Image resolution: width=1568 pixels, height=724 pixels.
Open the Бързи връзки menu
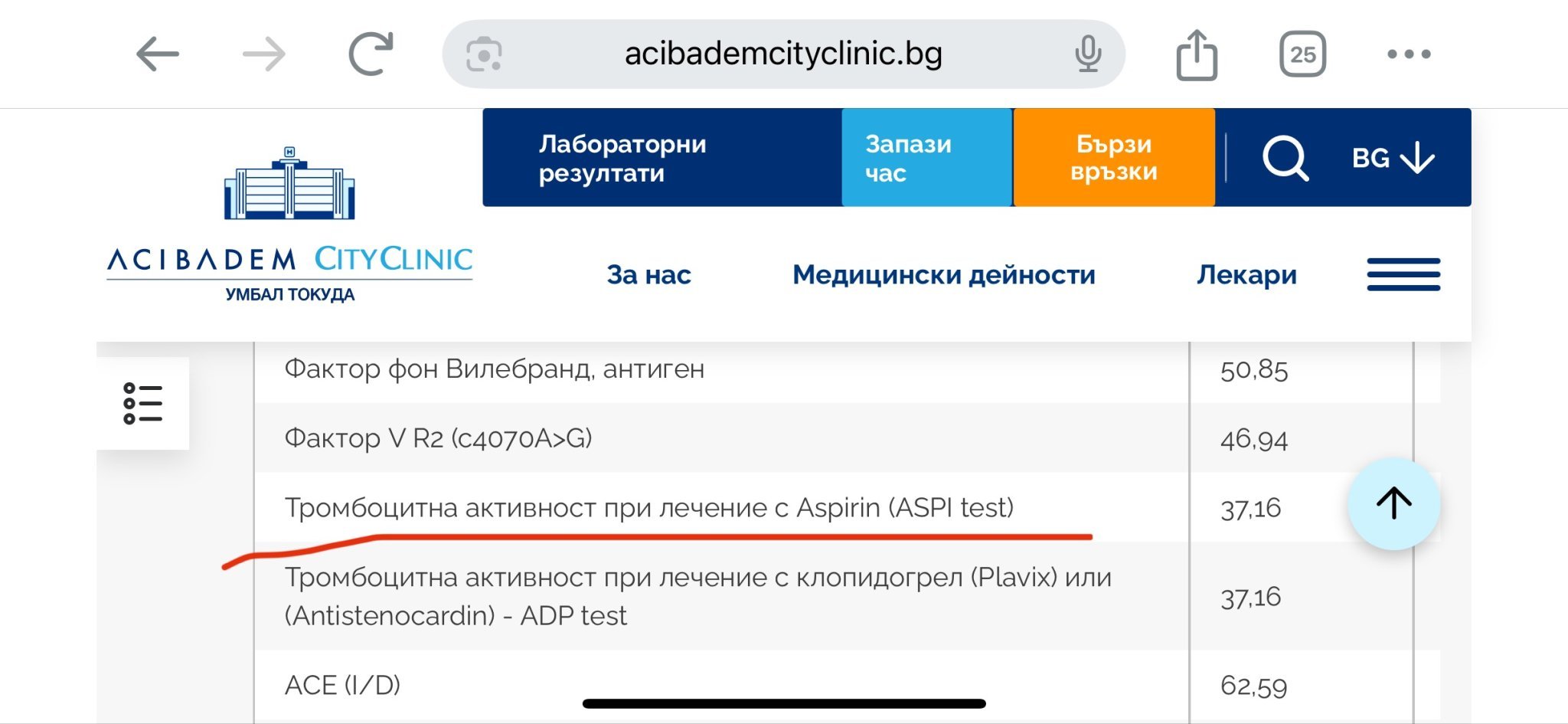(1113, 158)
